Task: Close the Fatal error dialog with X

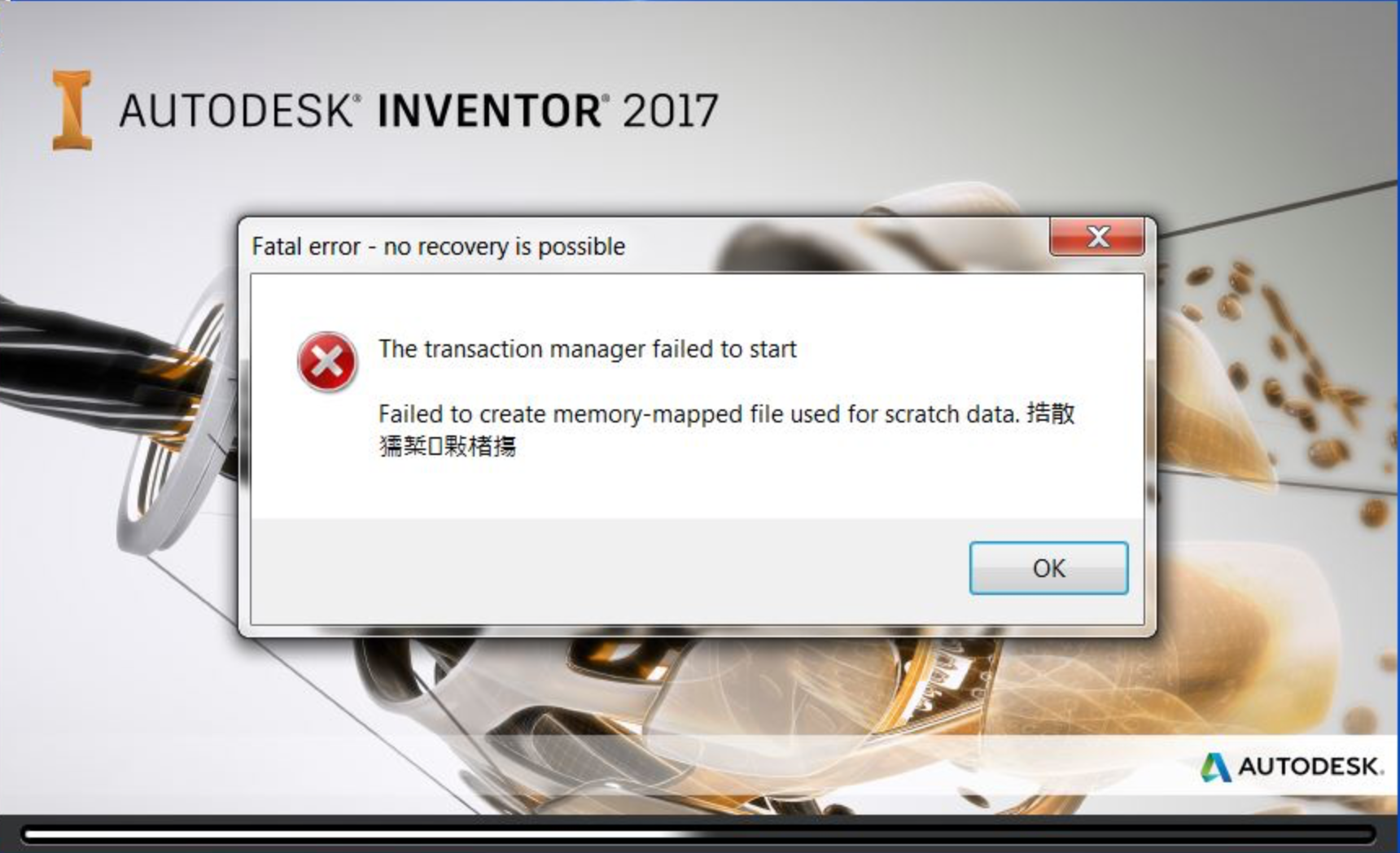Action: pyautogui.click(x=1097, y=237)
